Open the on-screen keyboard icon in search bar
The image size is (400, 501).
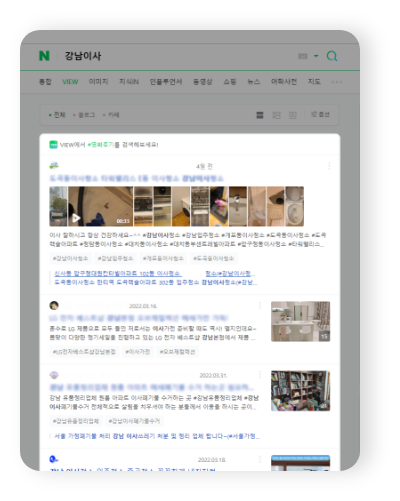[x=303, y=56]
